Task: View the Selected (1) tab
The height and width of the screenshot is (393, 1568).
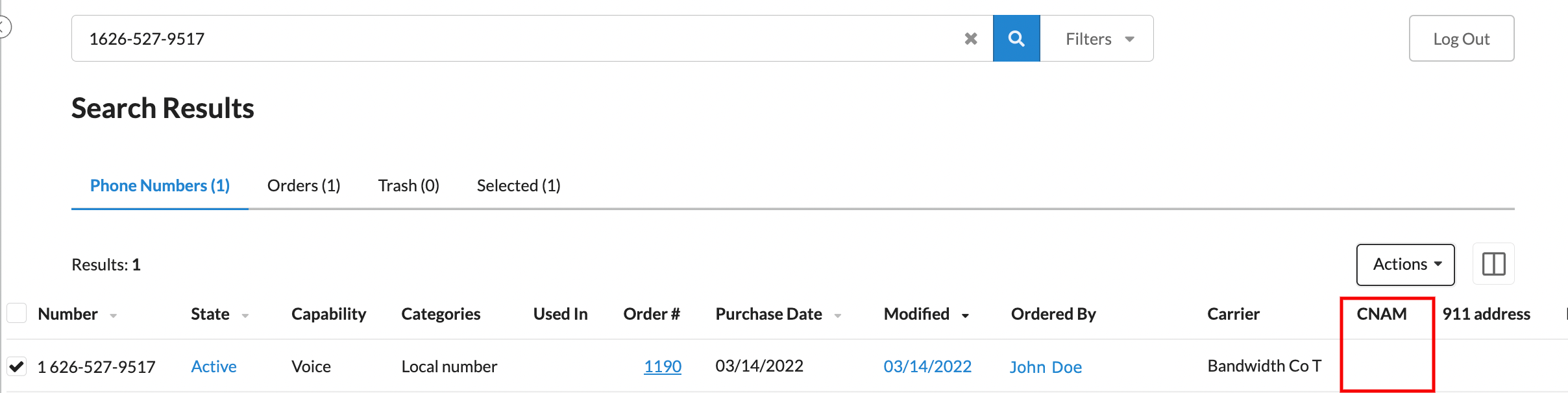Action: 519,185
